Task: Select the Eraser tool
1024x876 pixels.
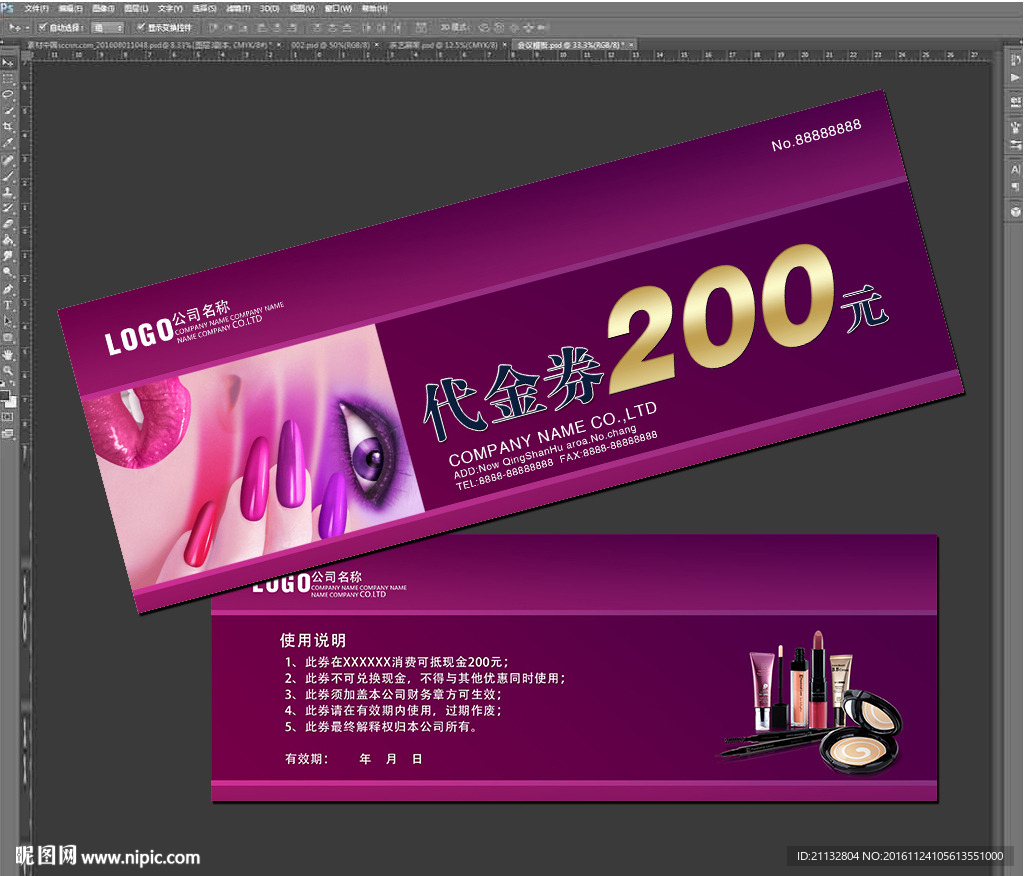Action: pos(8,224)
